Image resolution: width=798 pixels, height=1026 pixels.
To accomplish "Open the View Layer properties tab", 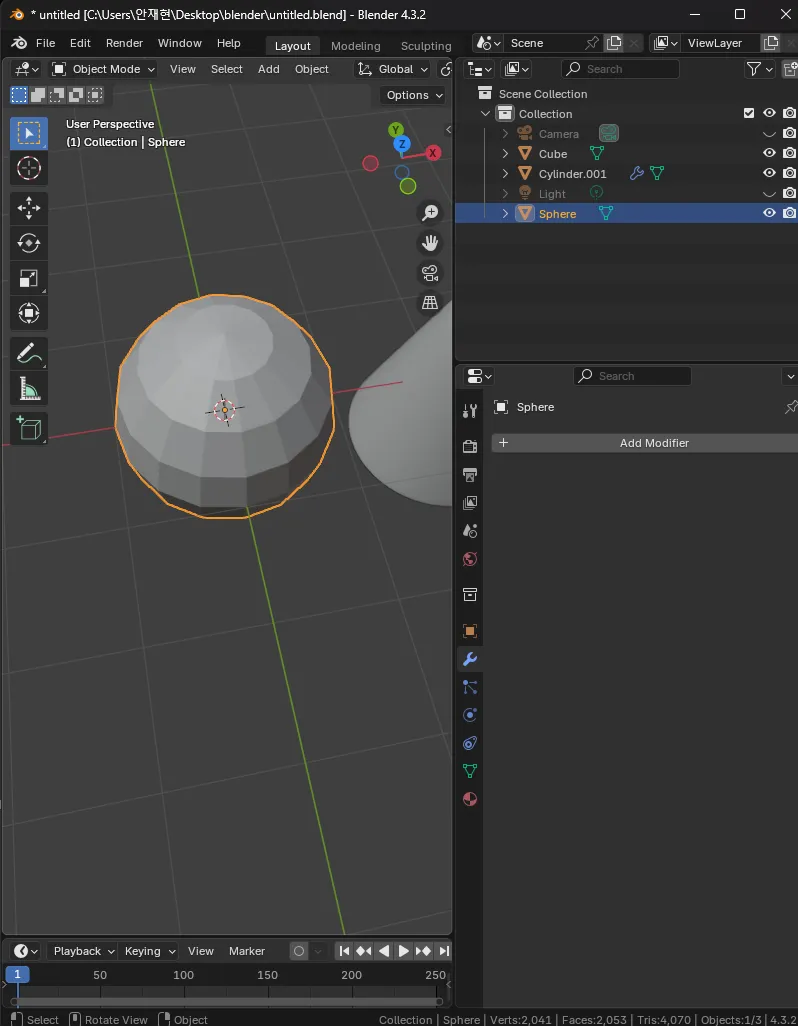I will 470,503.
